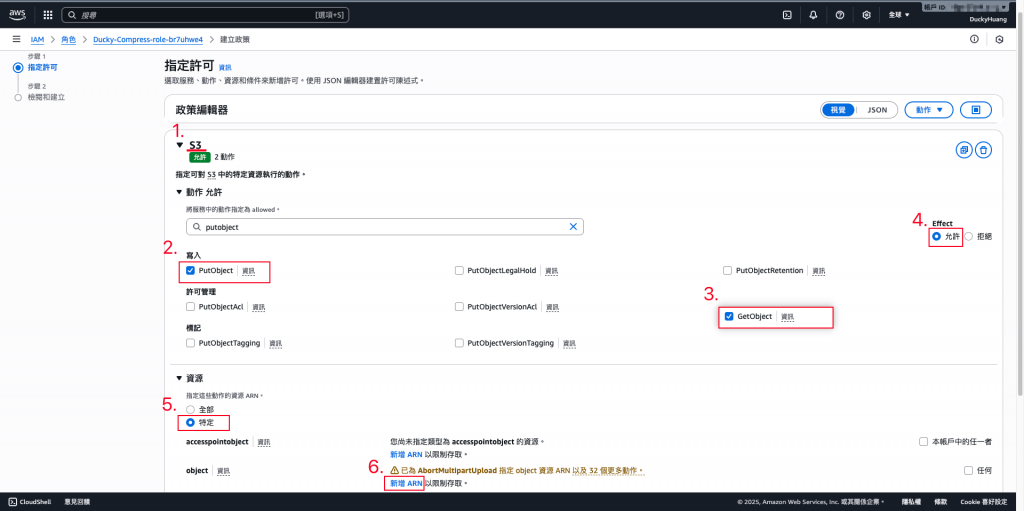
Task: Open Cookie 喜好設定 in the footer
Action: pyautogui.click(x=986, y=502)
